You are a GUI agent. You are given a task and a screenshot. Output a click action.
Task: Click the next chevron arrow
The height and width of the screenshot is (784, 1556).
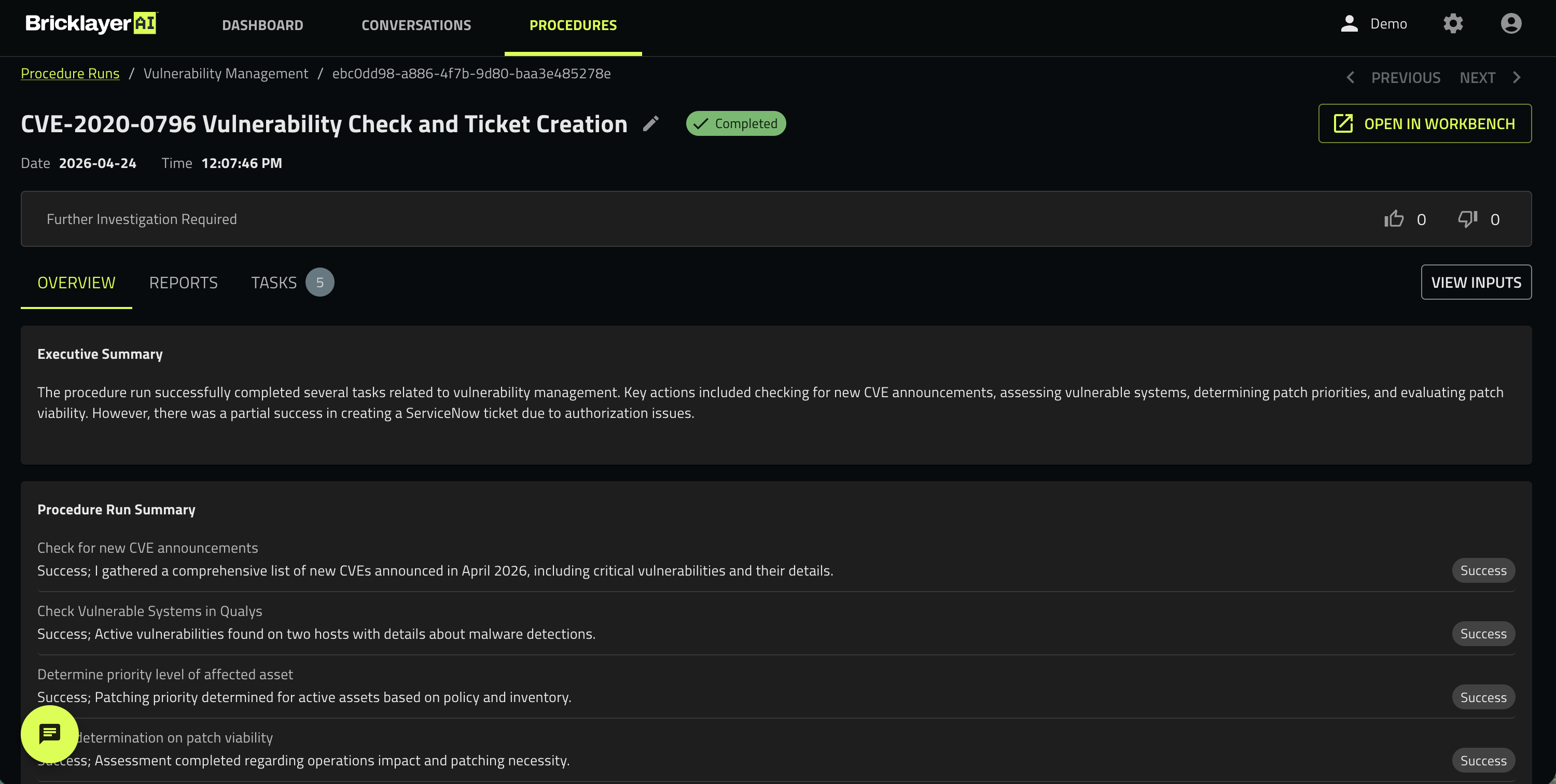click(x=1516, y=77)
